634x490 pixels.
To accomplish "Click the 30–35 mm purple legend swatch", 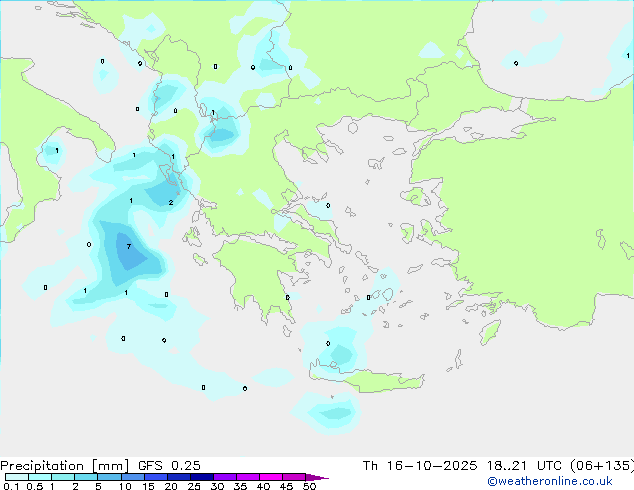I will 225,477.
